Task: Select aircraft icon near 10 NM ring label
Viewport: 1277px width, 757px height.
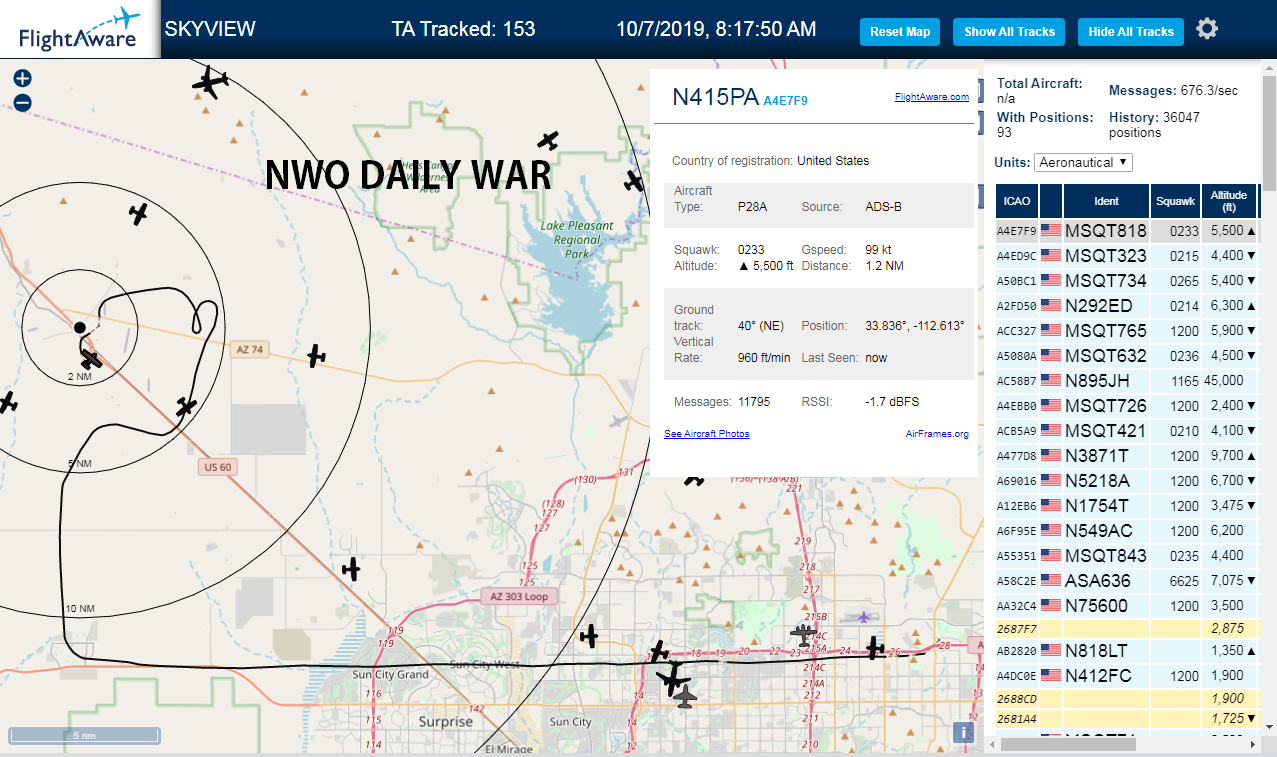Action: coord(351,569)
